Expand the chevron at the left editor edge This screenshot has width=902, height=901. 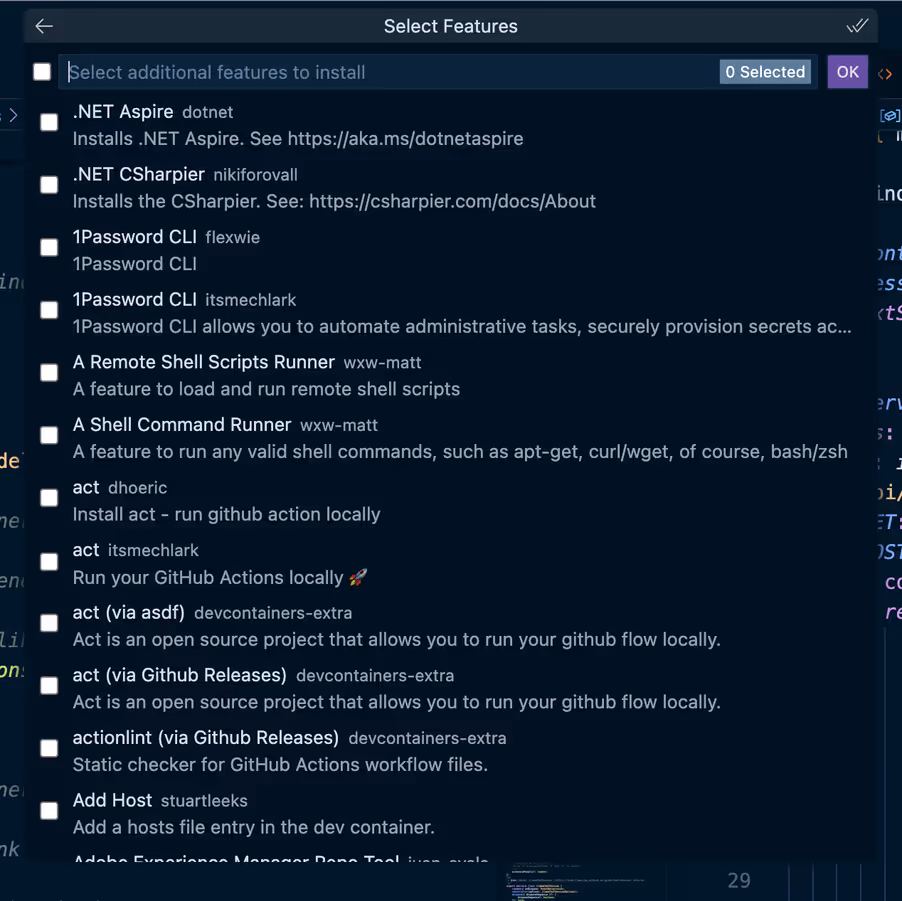(x=13, y=115)
